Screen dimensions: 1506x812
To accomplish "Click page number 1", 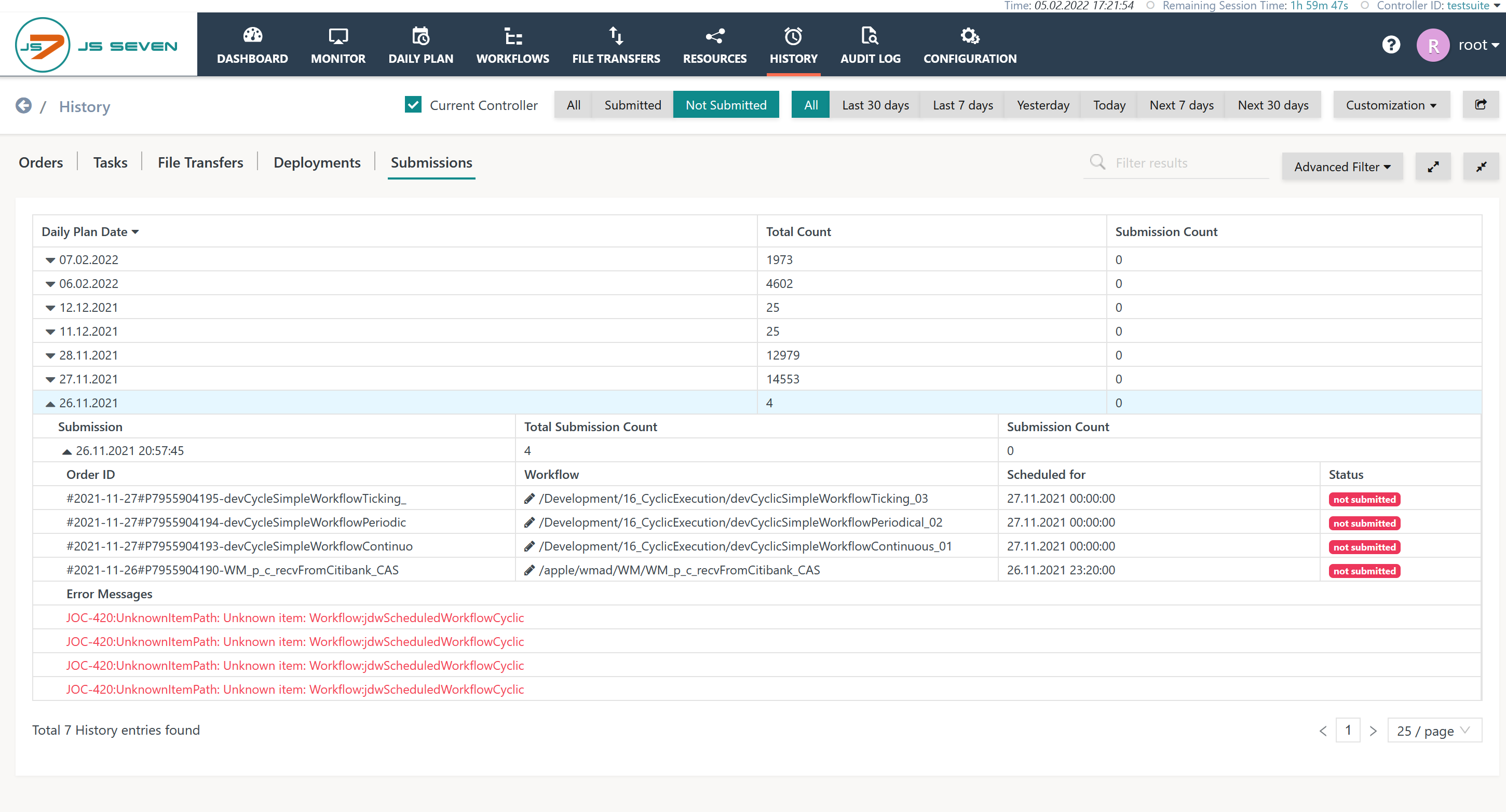I will pos(1348,731).
